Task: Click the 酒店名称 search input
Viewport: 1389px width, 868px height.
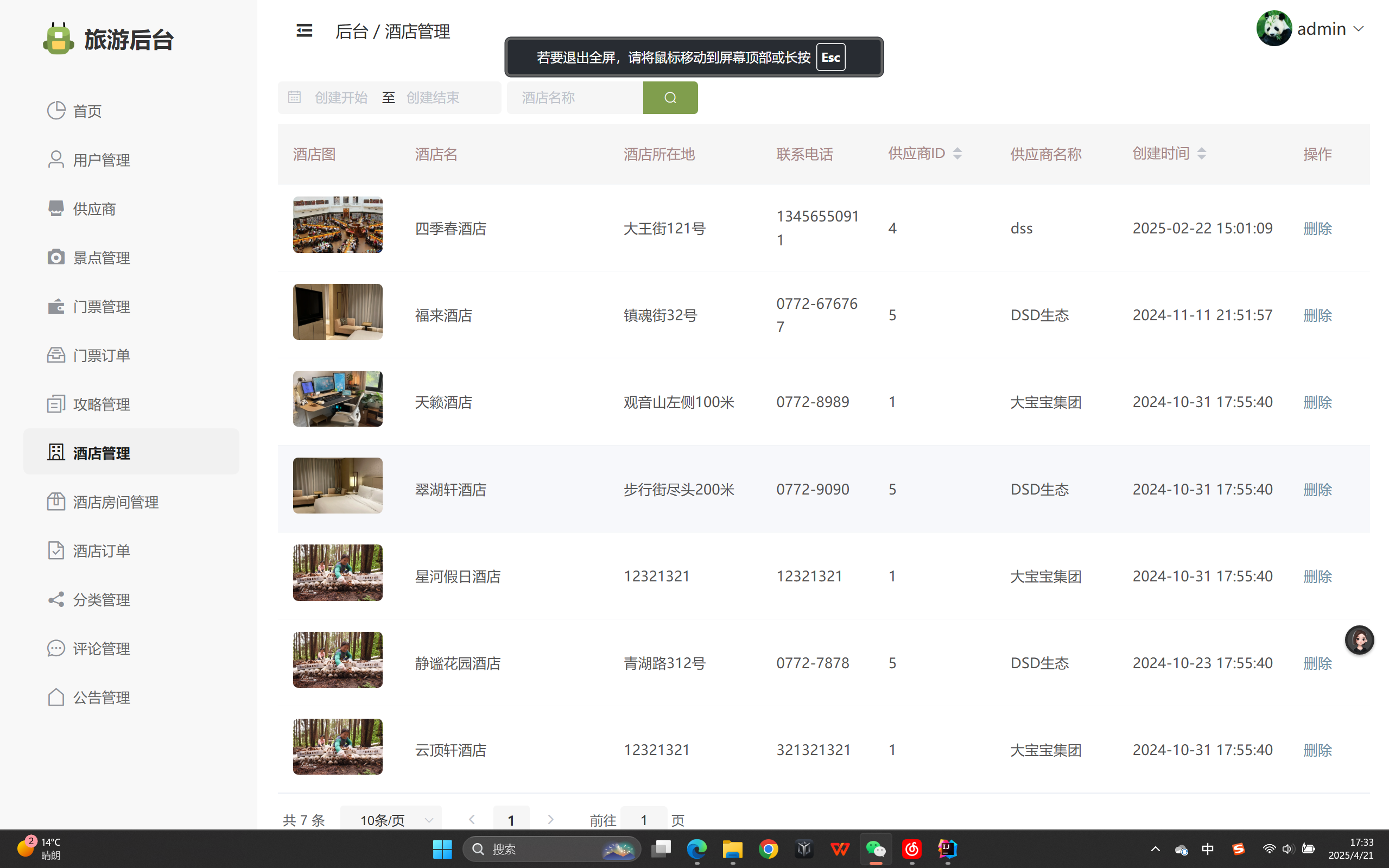Action: pyautogui.click(x=574, y=98)
